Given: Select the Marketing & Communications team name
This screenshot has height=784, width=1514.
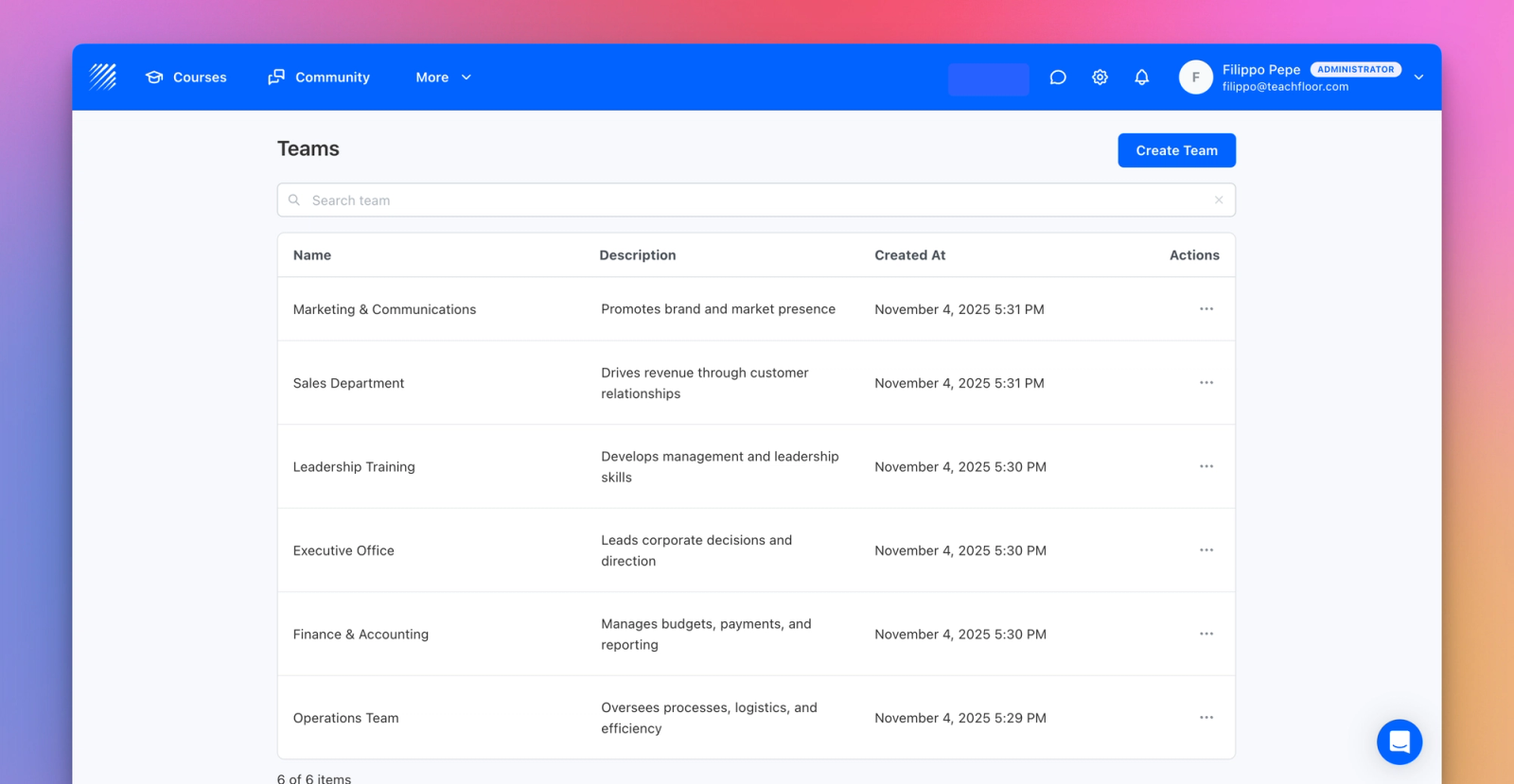Looking at the screenshot, I should [x=384, y=309].
